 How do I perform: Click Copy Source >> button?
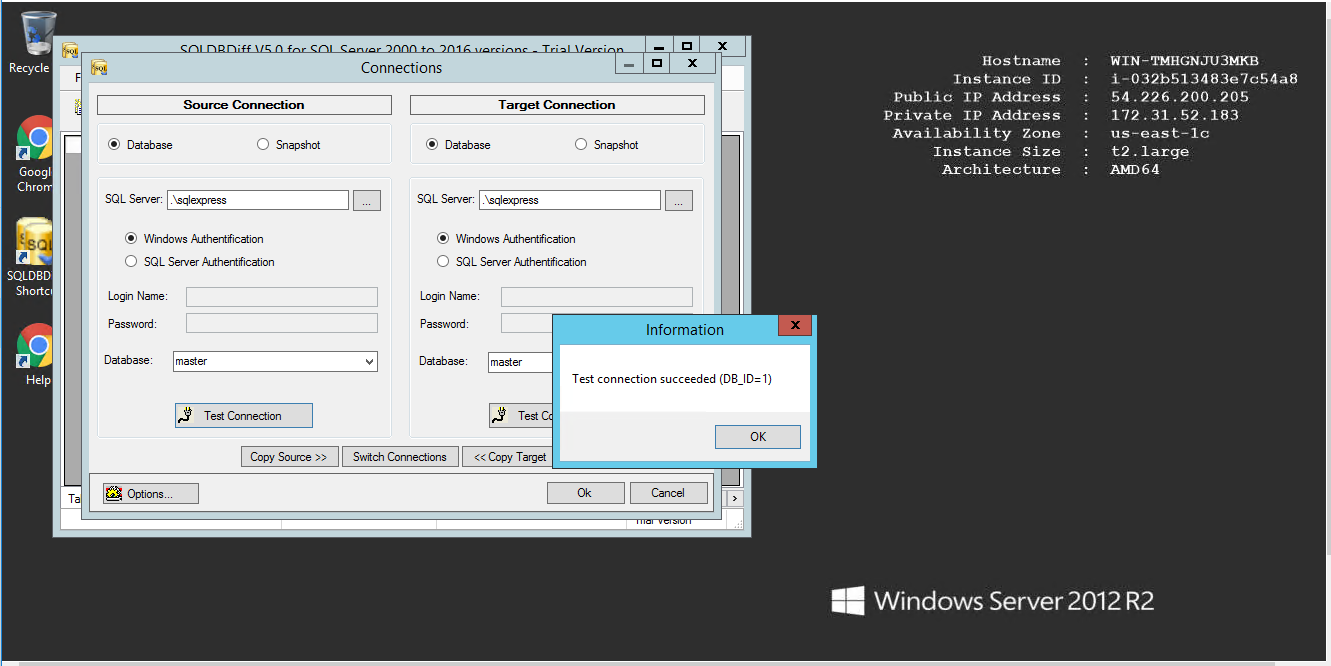click(289, 457)
